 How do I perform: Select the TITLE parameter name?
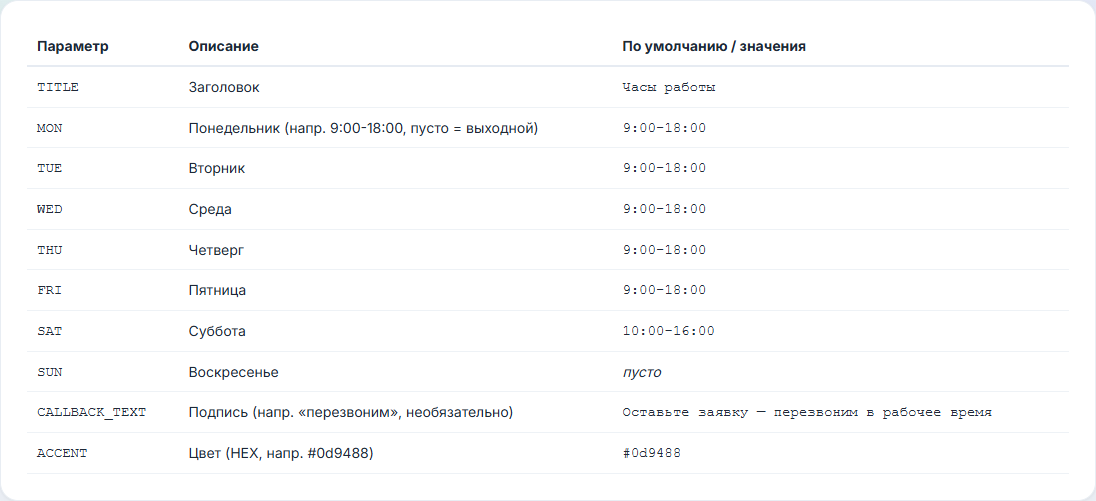click(x=58, y=88)
